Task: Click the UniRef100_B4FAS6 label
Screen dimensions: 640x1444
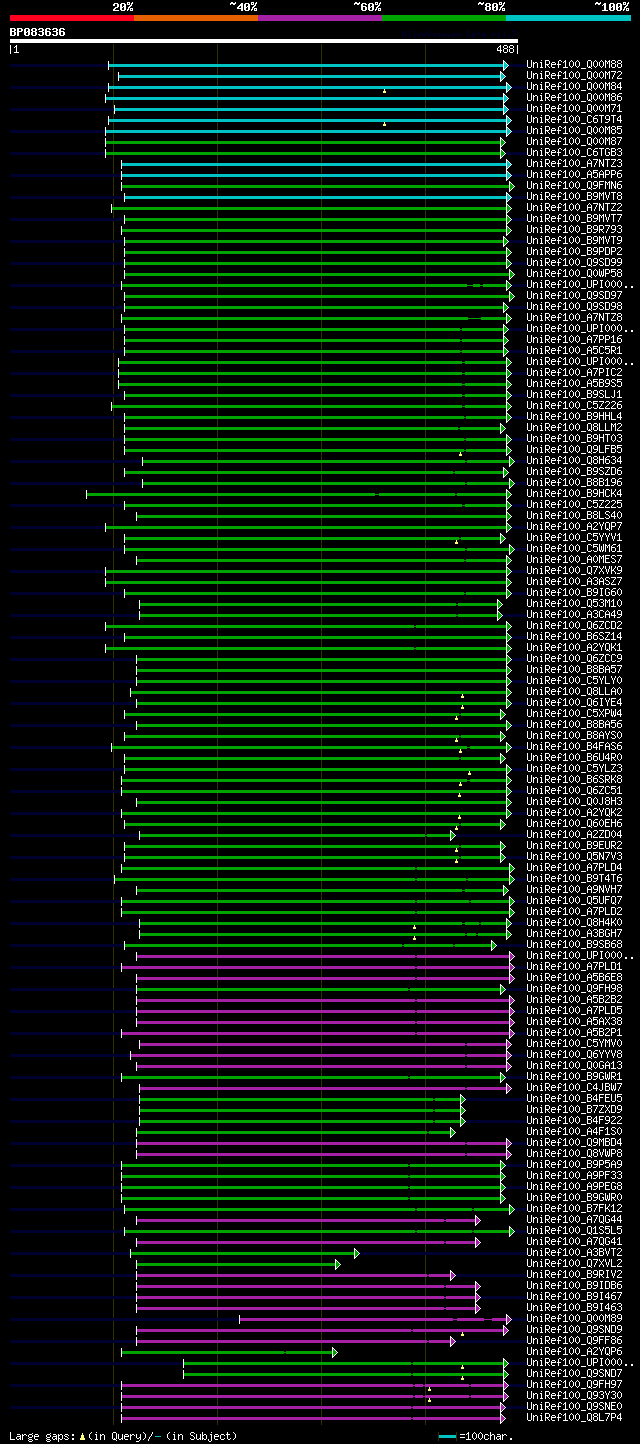Action: [574, 746]
